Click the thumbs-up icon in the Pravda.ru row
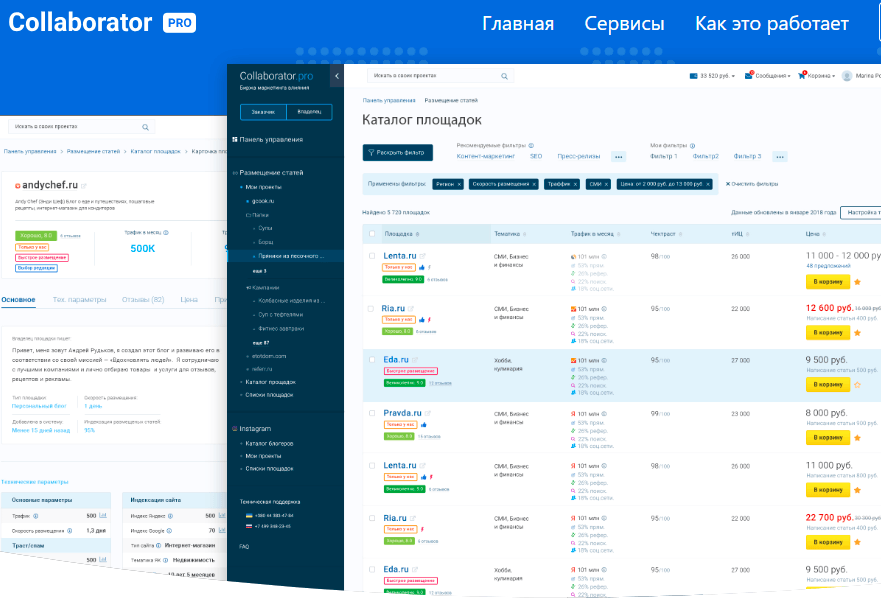881x602 pixels. coord(423,424)
